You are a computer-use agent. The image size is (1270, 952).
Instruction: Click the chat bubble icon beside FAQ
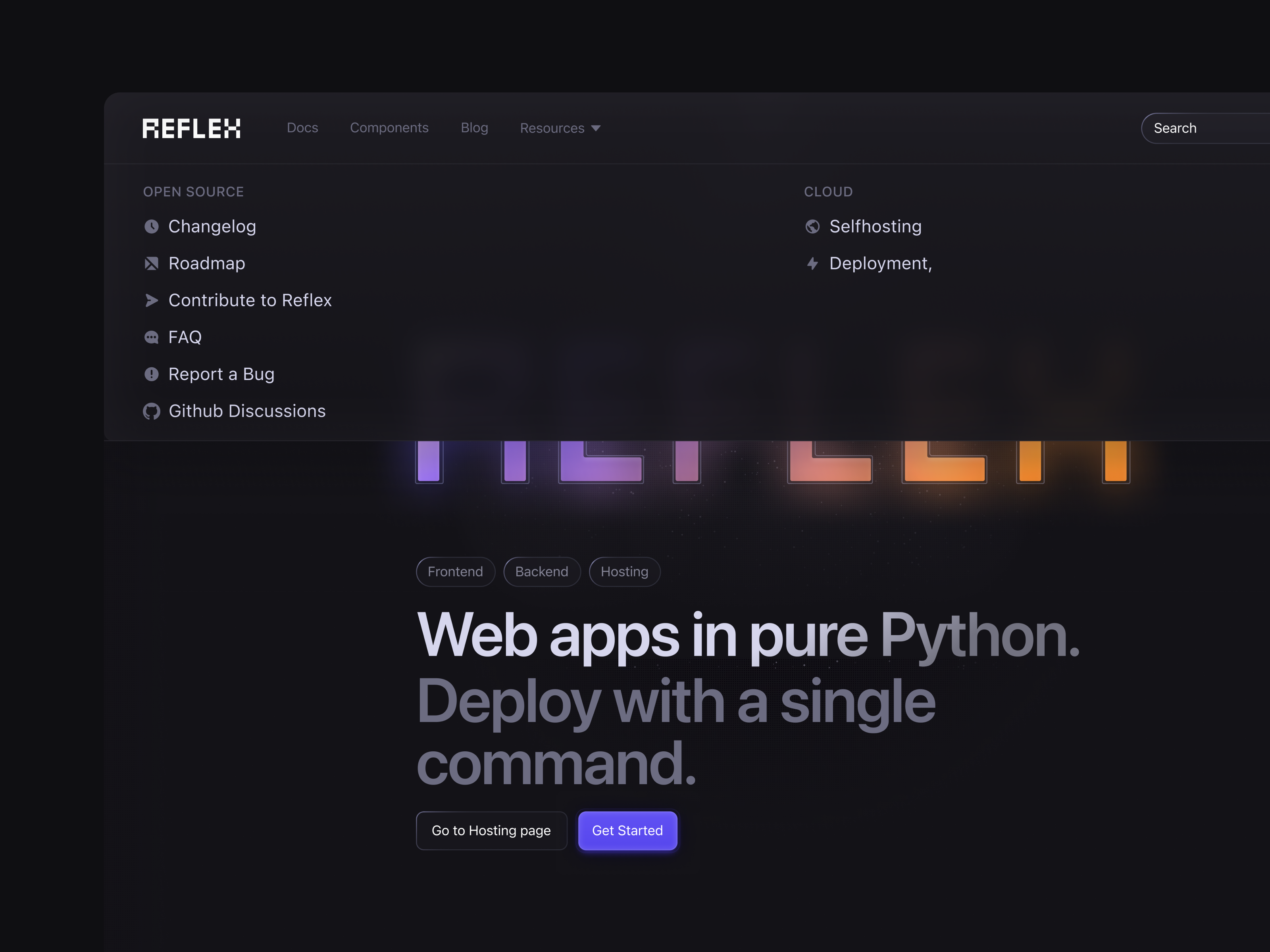coord(152,338)
